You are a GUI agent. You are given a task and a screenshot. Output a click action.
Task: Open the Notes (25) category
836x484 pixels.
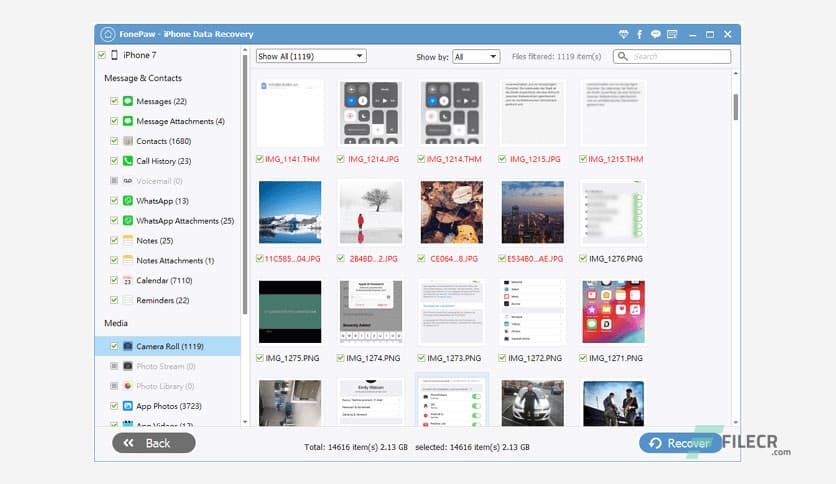point(155,240)
